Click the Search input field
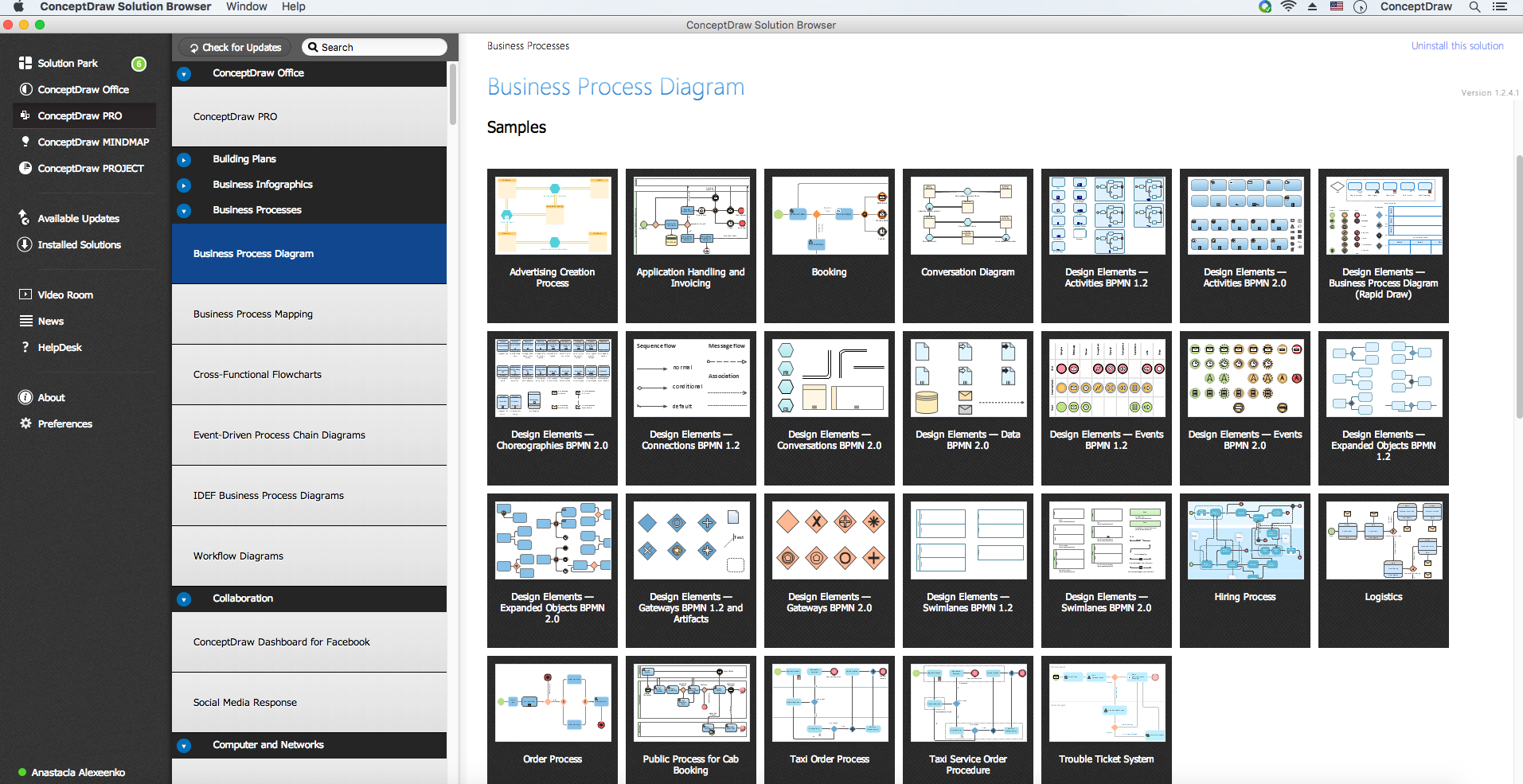Viewport: 1523px width, 784px height. 374,47
